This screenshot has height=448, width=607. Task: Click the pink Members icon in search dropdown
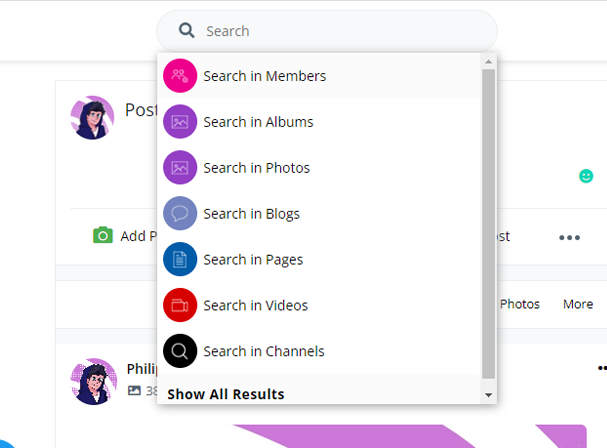tap(180, 76)
